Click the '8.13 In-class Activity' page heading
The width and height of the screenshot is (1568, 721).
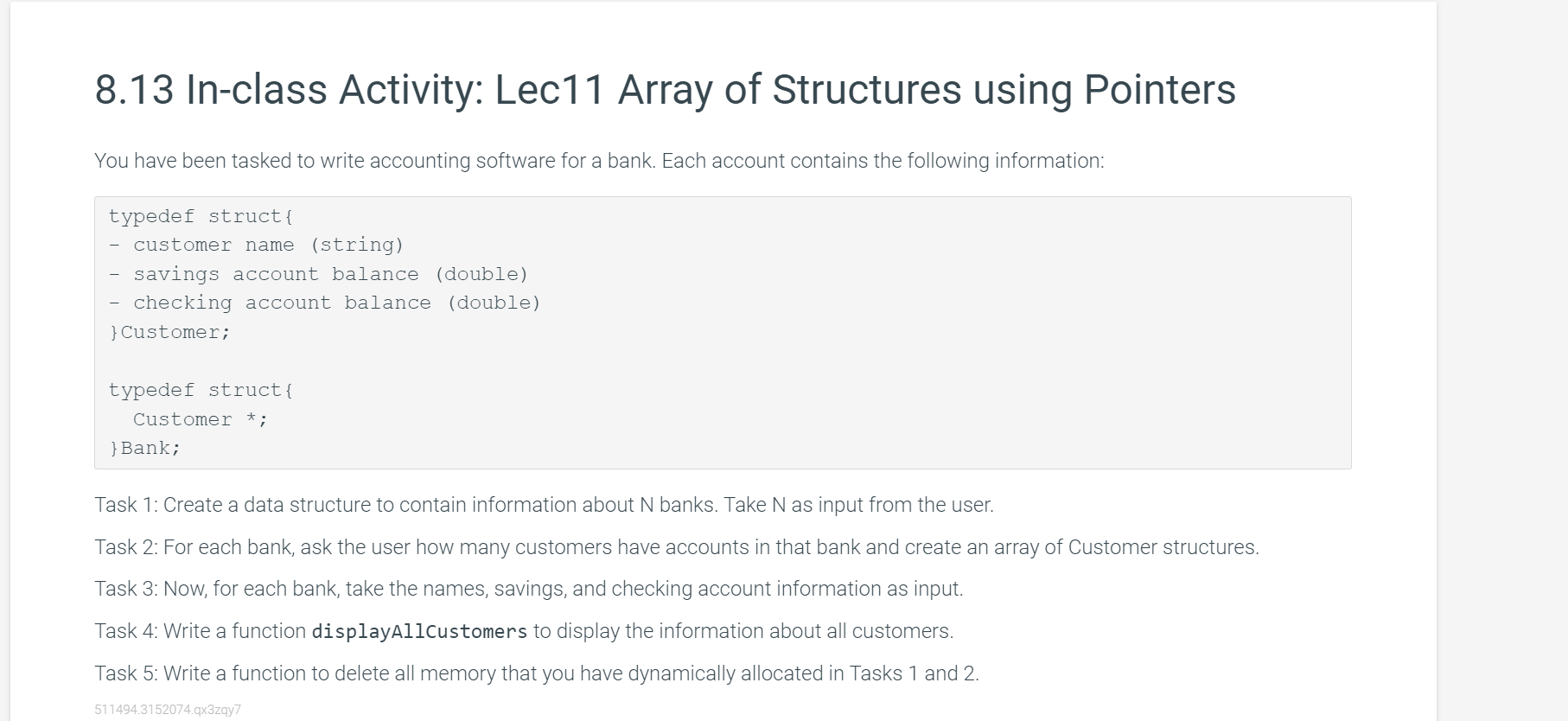(665, 90)
